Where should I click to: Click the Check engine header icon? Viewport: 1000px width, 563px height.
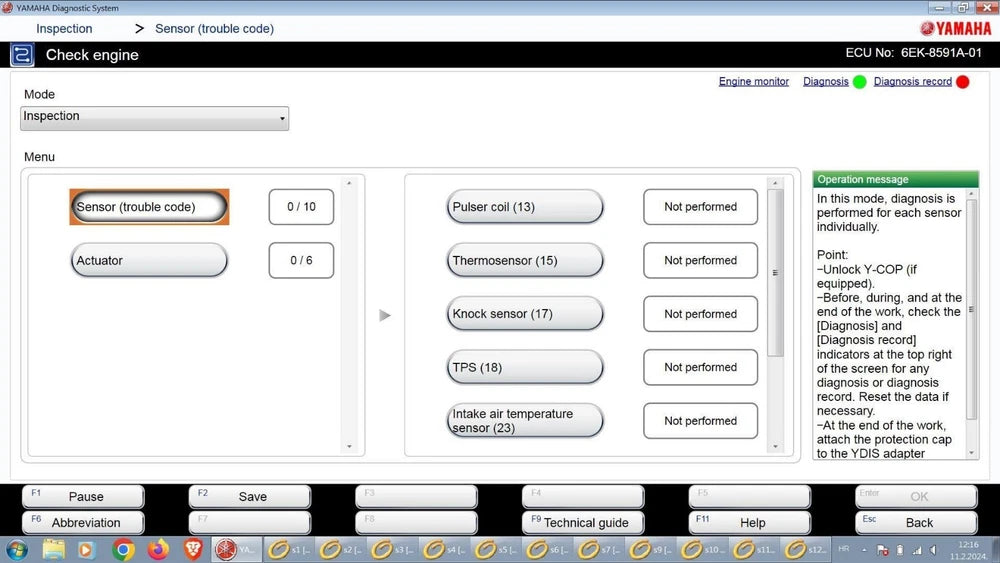[22, 55]
